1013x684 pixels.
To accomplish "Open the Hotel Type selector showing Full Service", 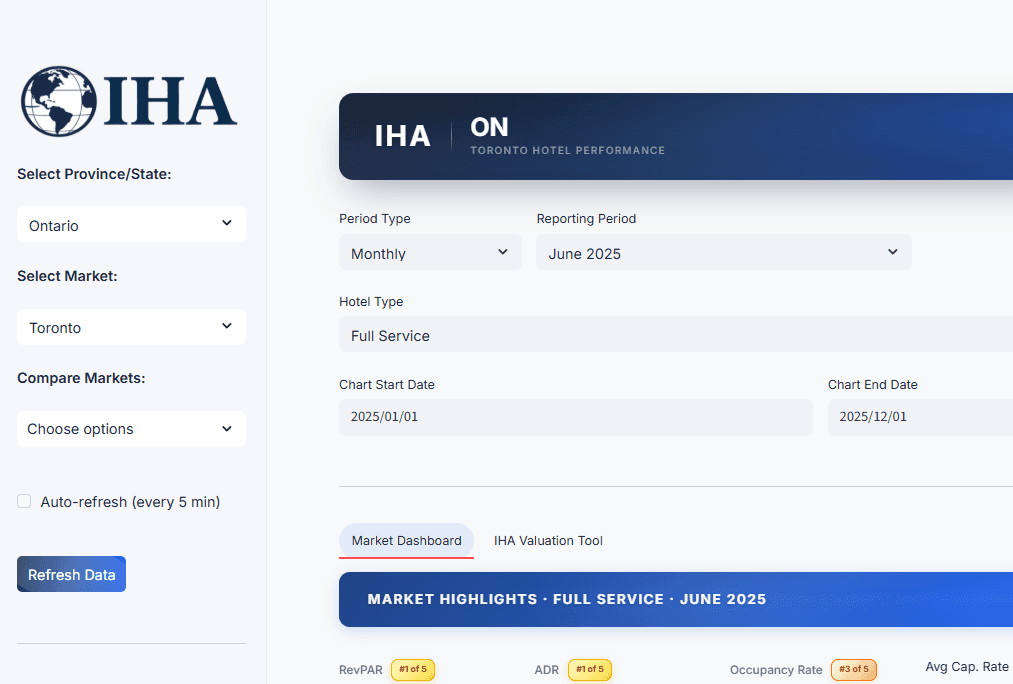I will (675, 335).
